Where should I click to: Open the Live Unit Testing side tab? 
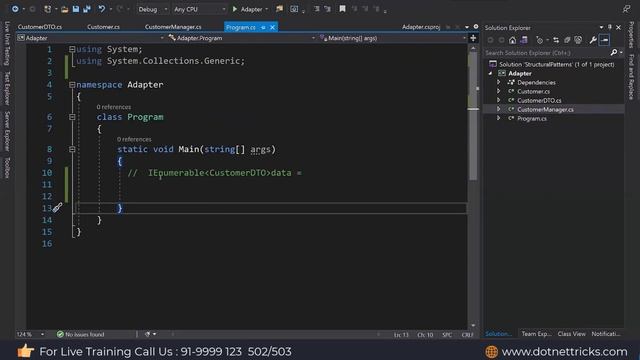7,44
